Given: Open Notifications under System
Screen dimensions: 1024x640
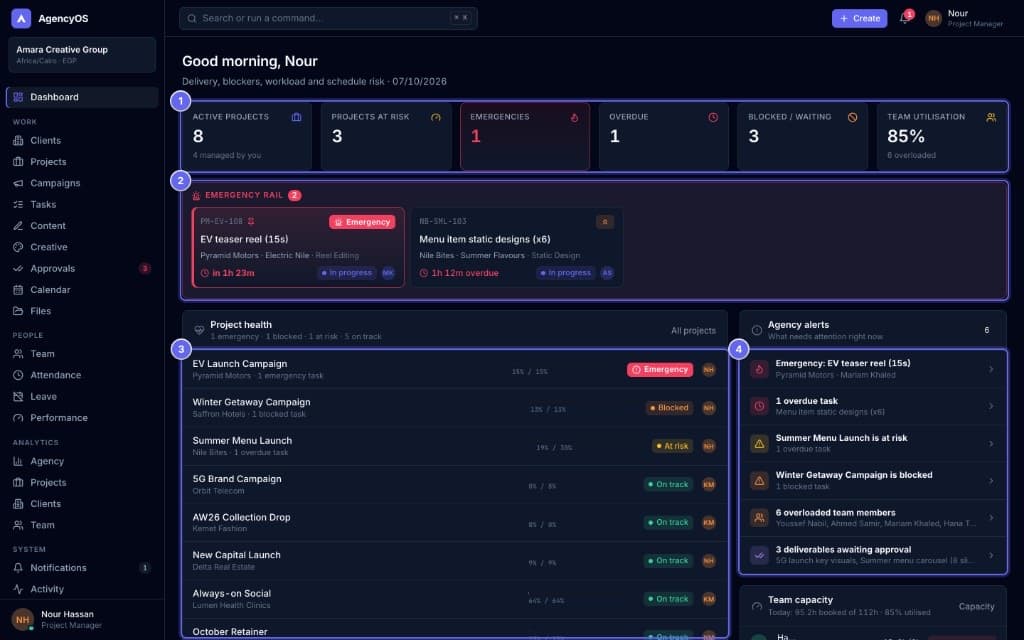Looking at the screenshot, I should (x=82, y=568).
